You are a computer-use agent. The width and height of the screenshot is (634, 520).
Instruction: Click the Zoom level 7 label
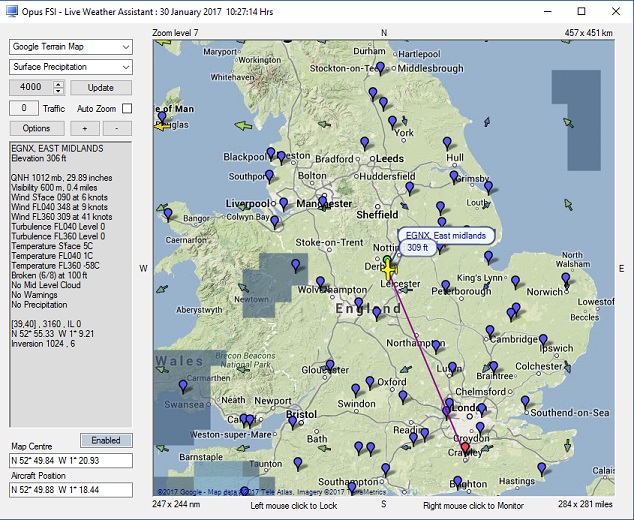coord(175,33)
